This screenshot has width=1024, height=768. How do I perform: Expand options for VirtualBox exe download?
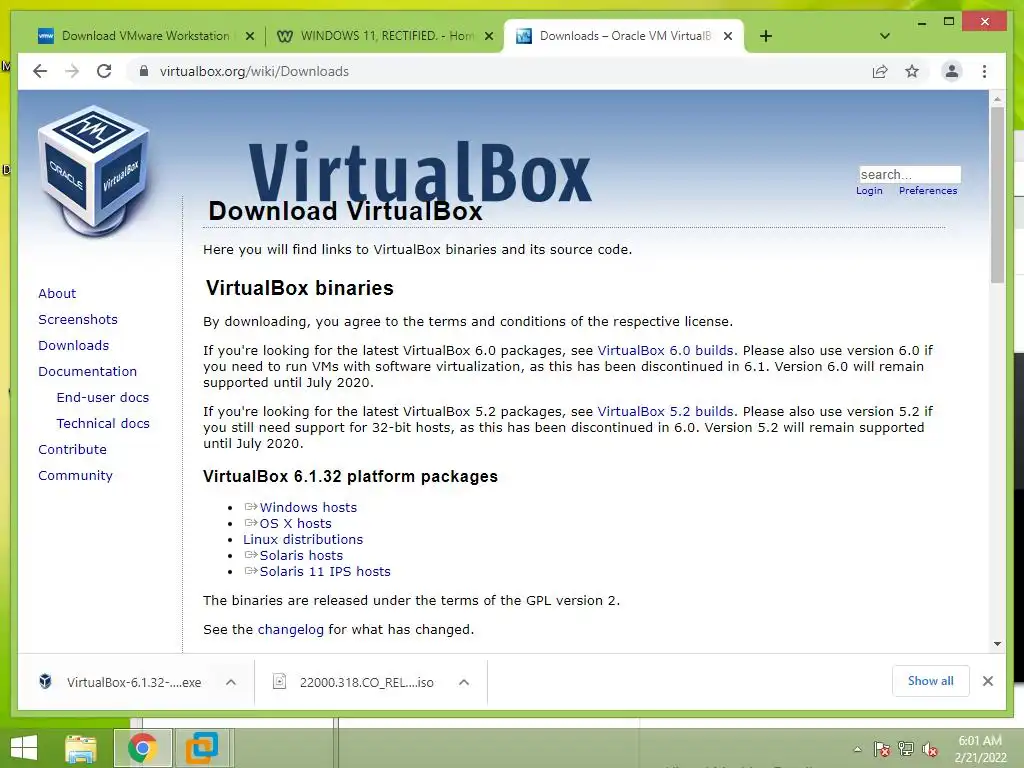231,682
